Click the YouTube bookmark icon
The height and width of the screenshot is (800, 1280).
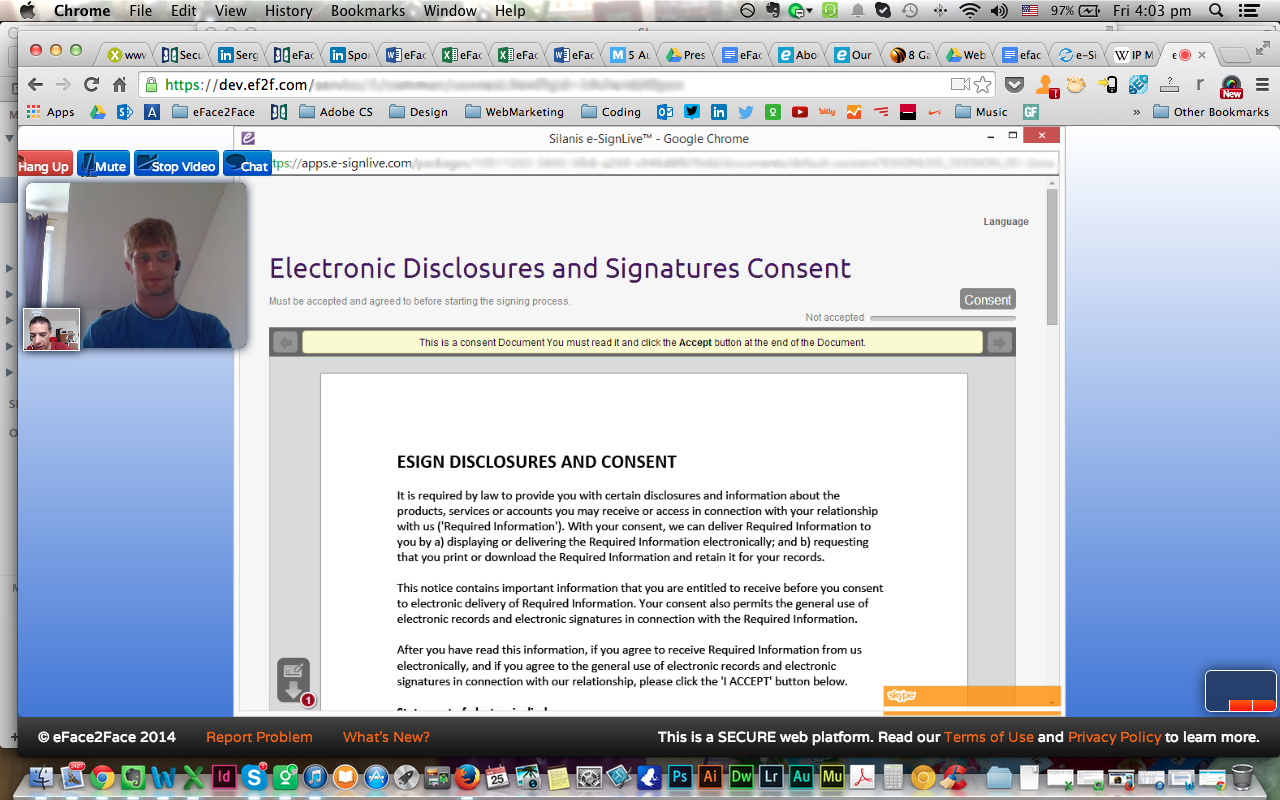(799, 112)
